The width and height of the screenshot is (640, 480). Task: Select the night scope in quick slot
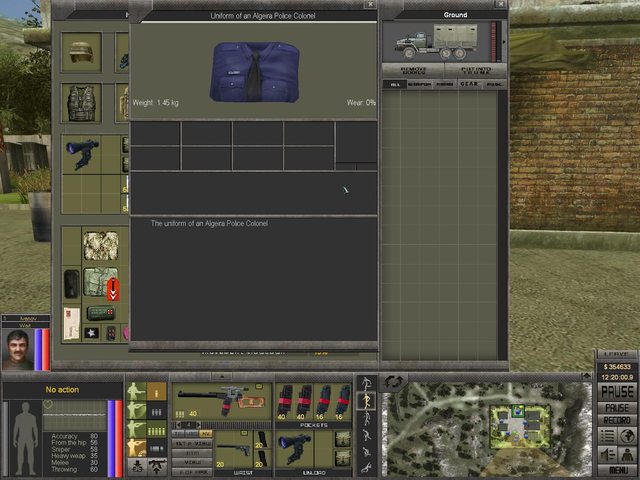[x=295, y=449]
